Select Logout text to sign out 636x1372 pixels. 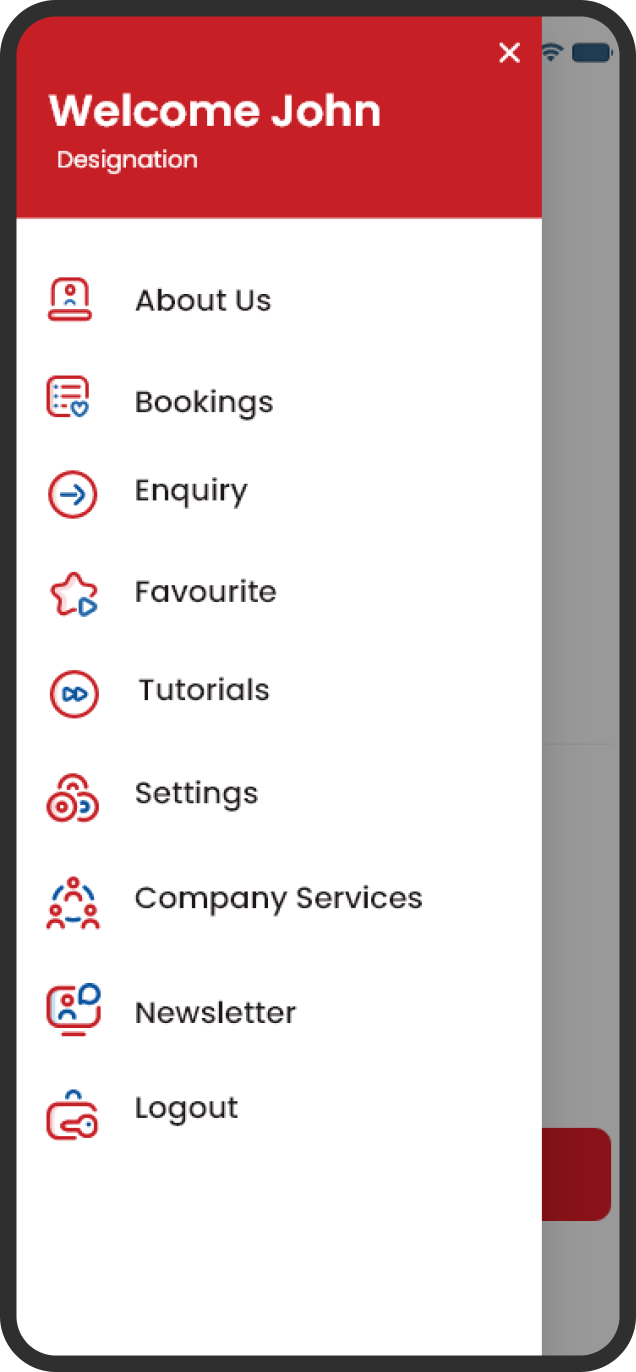pyautogui.click(x=187, y=1108)
